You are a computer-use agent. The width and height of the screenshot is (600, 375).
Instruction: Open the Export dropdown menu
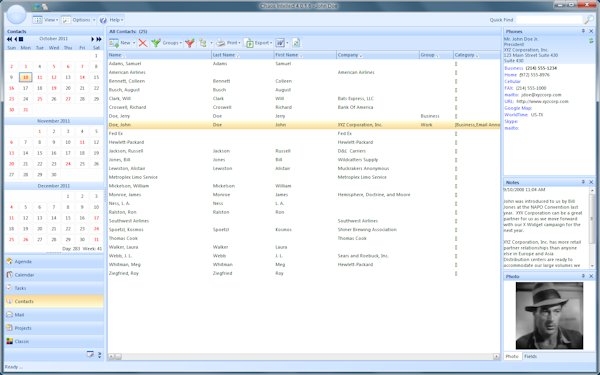click(258, 43)
